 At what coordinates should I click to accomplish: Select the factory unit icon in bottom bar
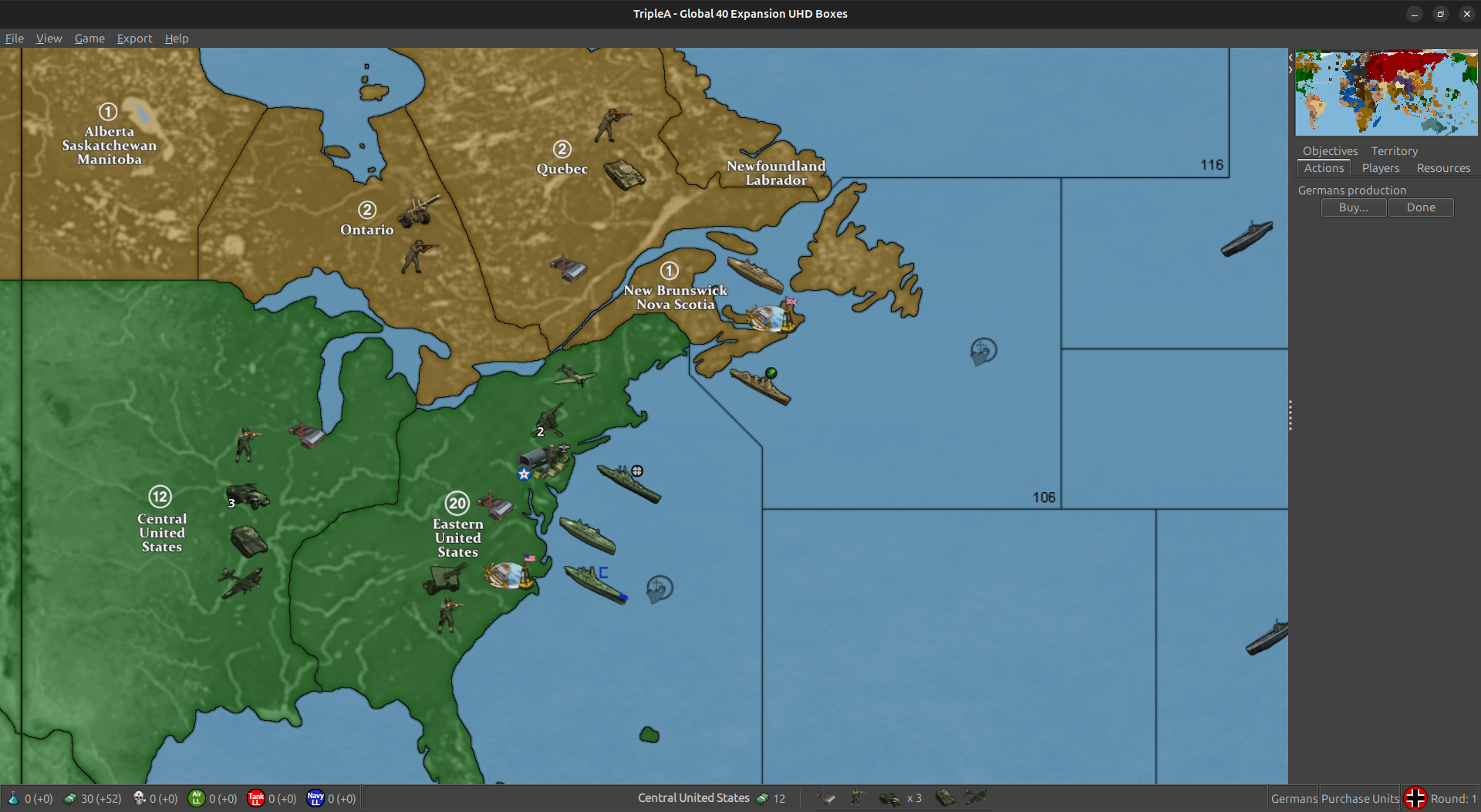click(826, 798)
